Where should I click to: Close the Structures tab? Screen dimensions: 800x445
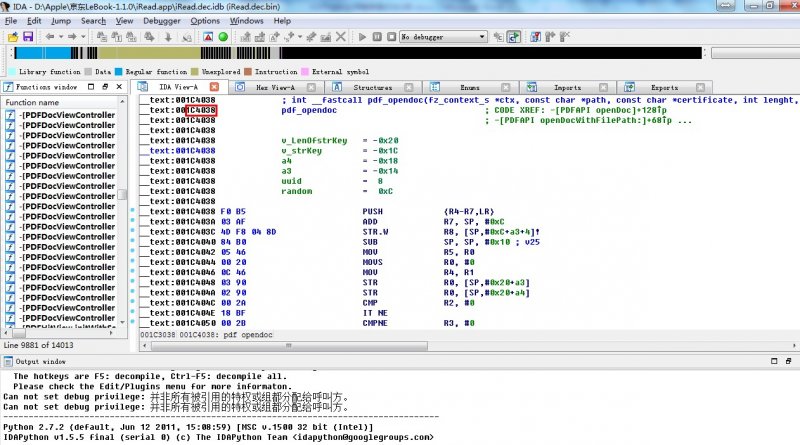409,87
